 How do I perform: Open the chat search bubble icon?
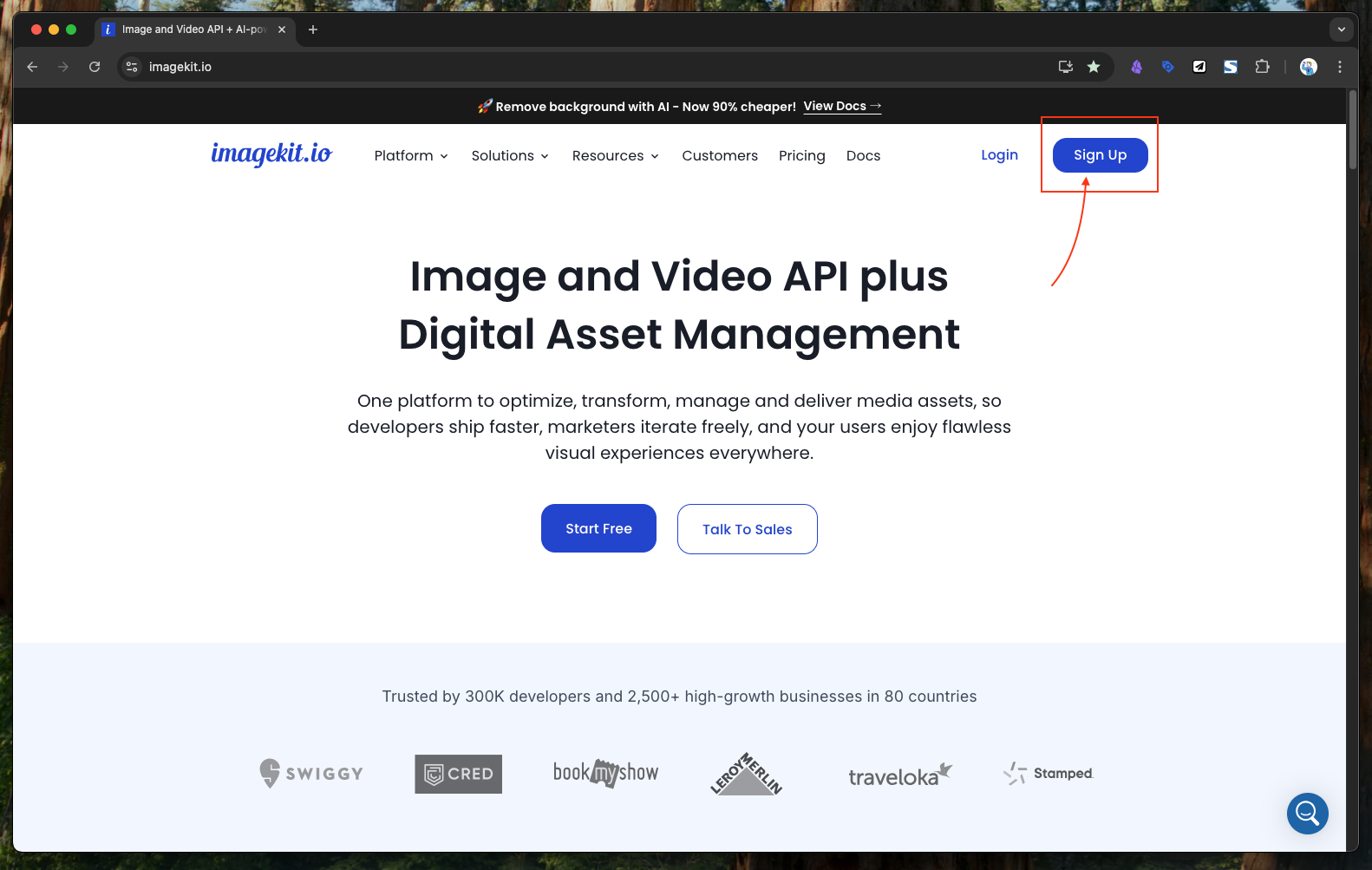tap(1307, 814)
